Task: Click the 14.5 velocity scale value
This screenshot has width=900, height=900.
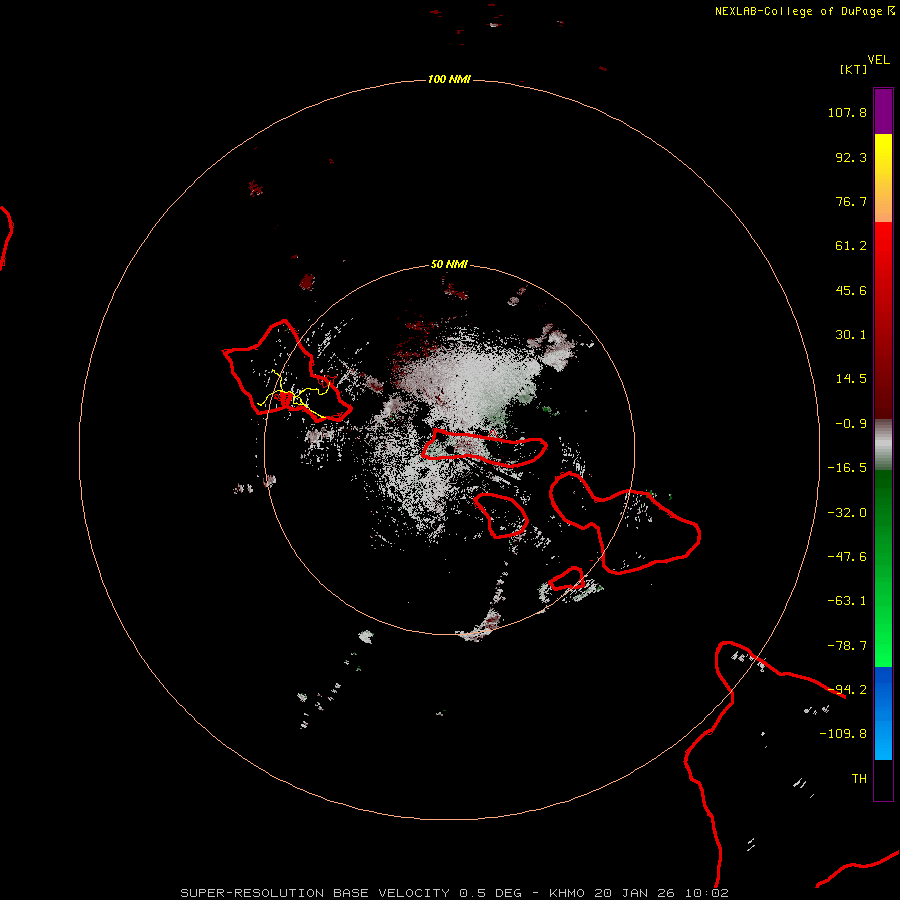Action: (851, 379)
